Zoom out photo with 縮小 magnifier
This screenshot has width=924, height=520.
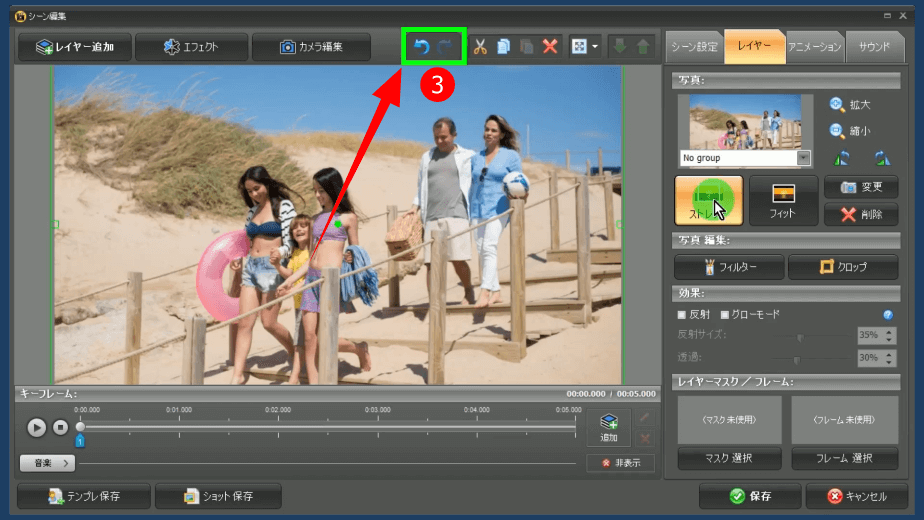(x=837, y=130)
